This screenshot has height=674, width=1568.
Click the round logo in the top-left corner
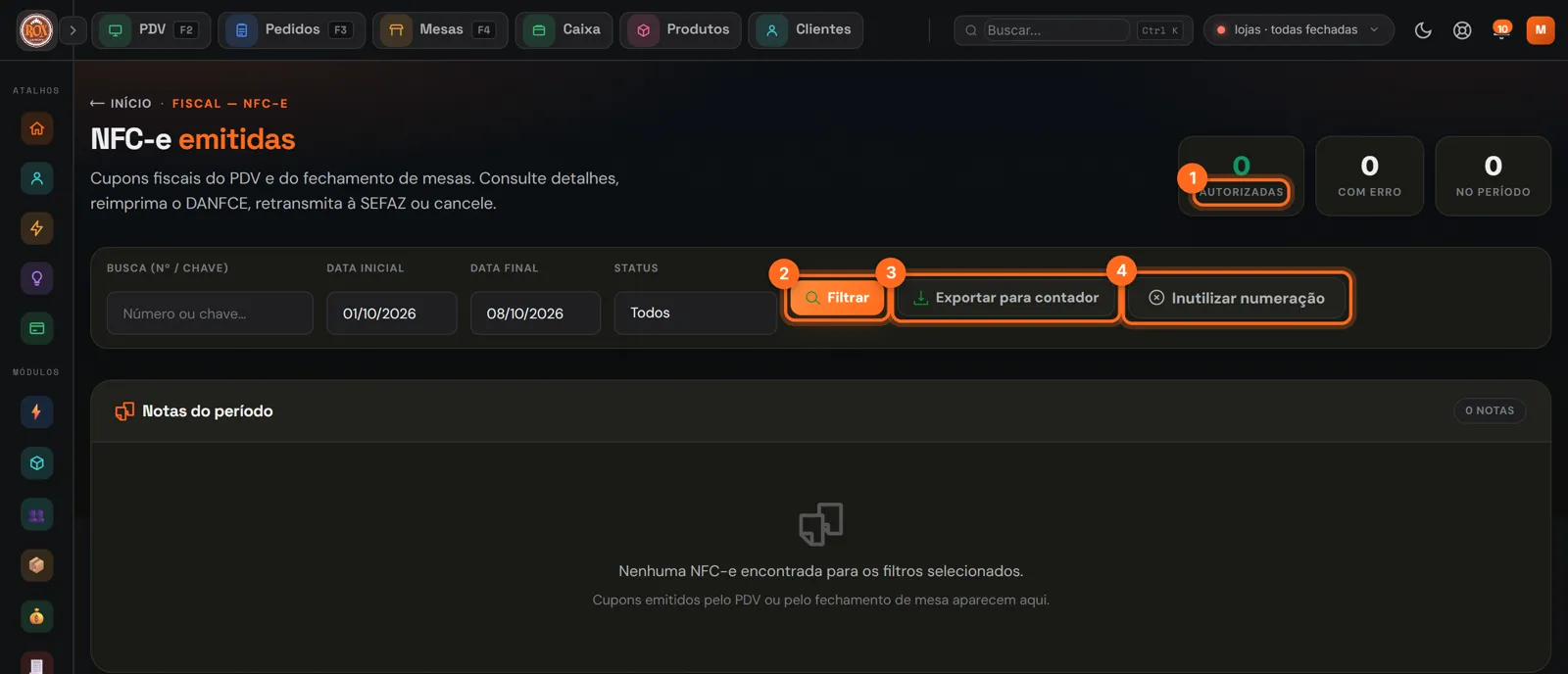click(36, 30)
